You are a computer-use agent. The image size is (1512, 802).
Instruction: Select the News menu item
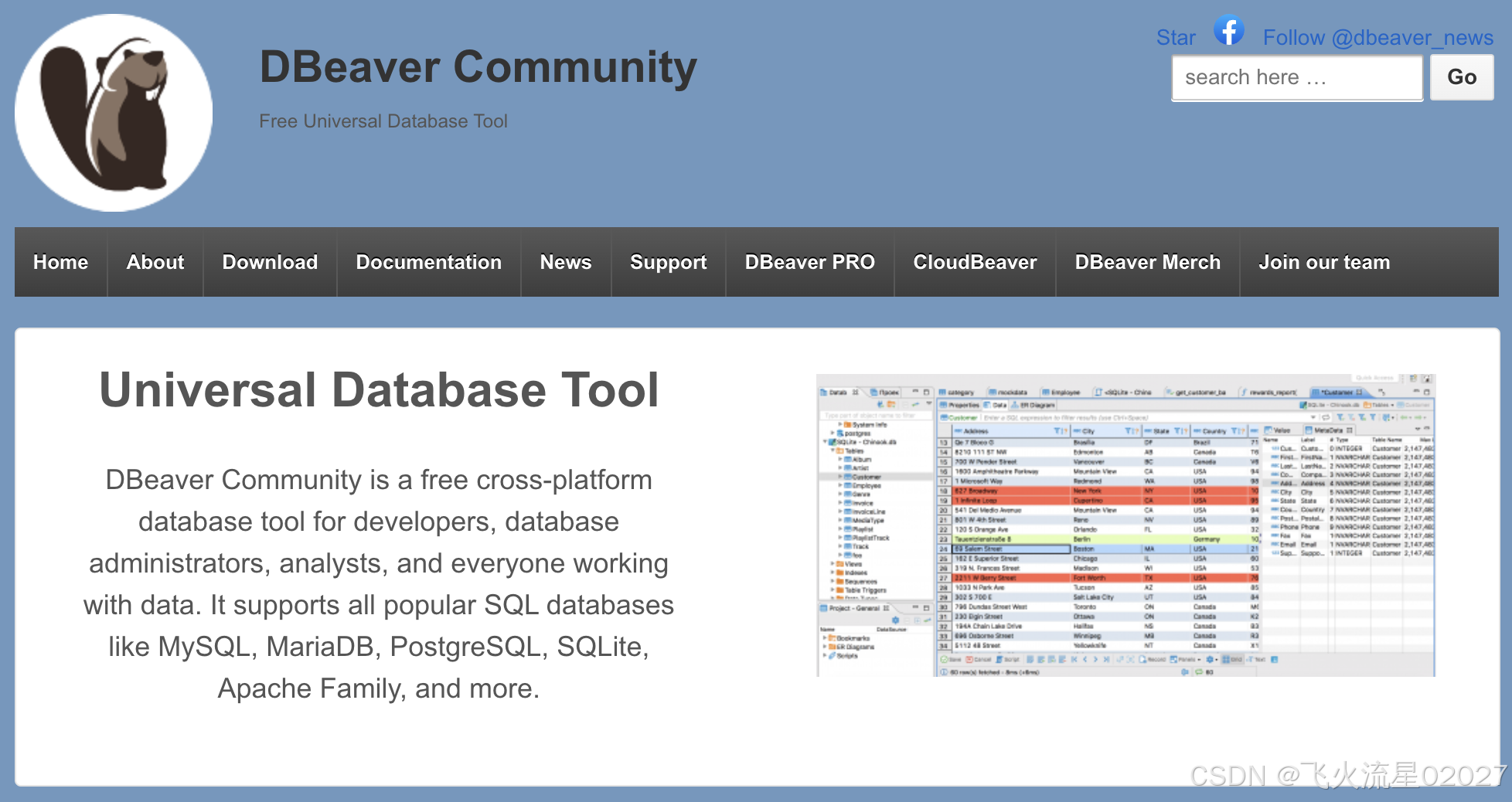[566, 262]
